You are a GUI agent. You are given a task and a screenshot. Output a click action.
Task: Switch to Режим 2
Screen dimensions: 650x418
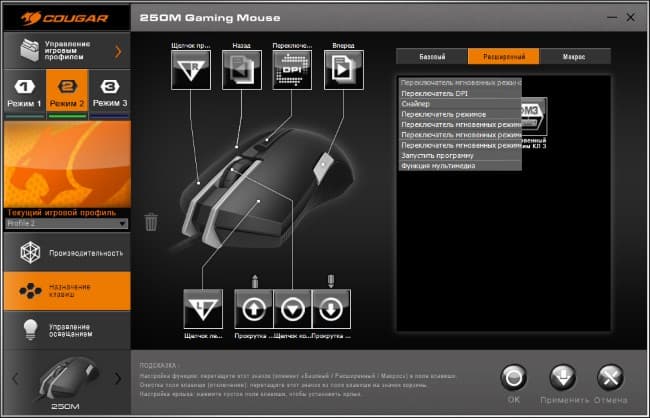pyautogui.click(x=67, y=94)
